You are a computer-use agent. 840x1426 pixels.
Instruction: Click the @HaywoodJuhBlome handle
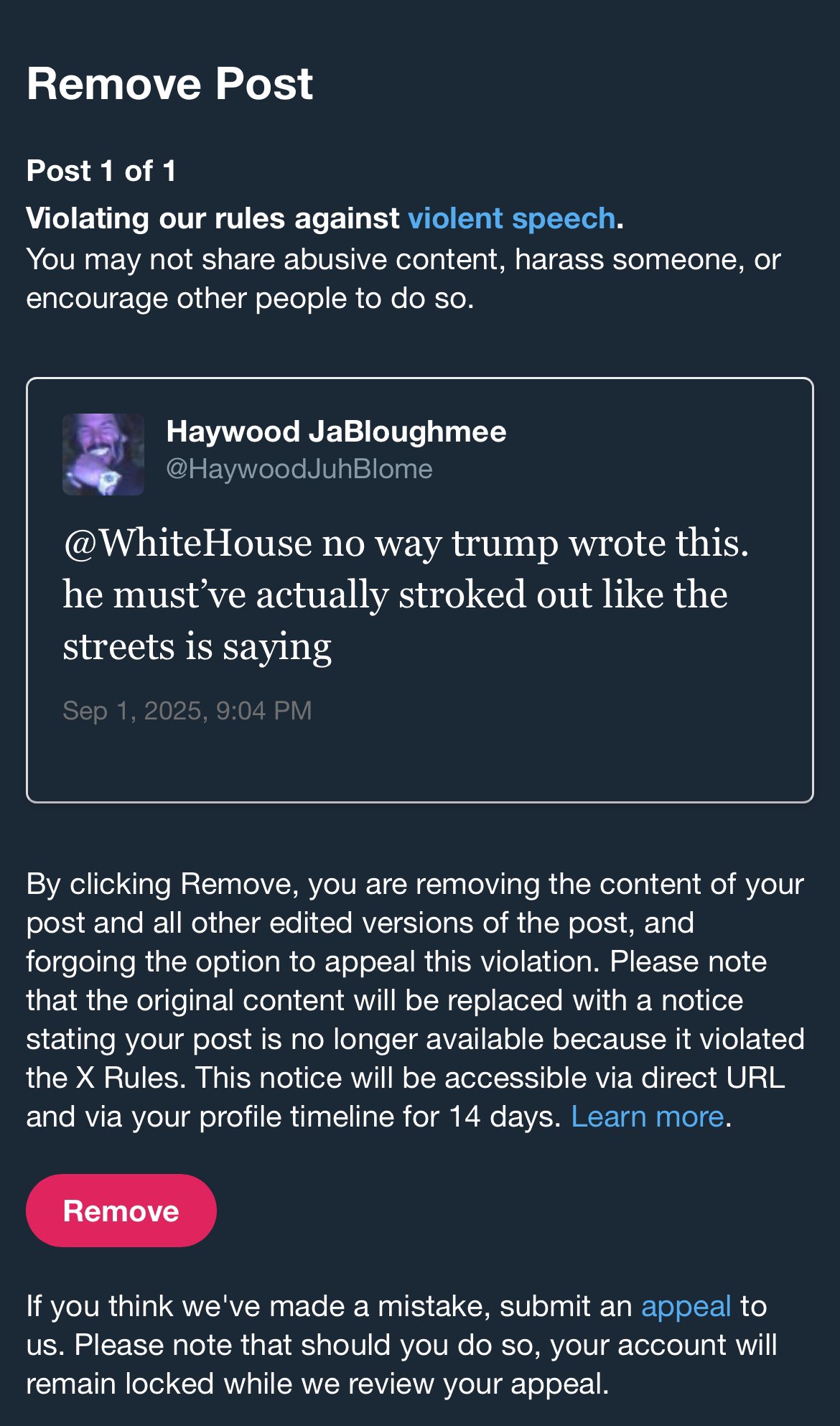[299, 469]
